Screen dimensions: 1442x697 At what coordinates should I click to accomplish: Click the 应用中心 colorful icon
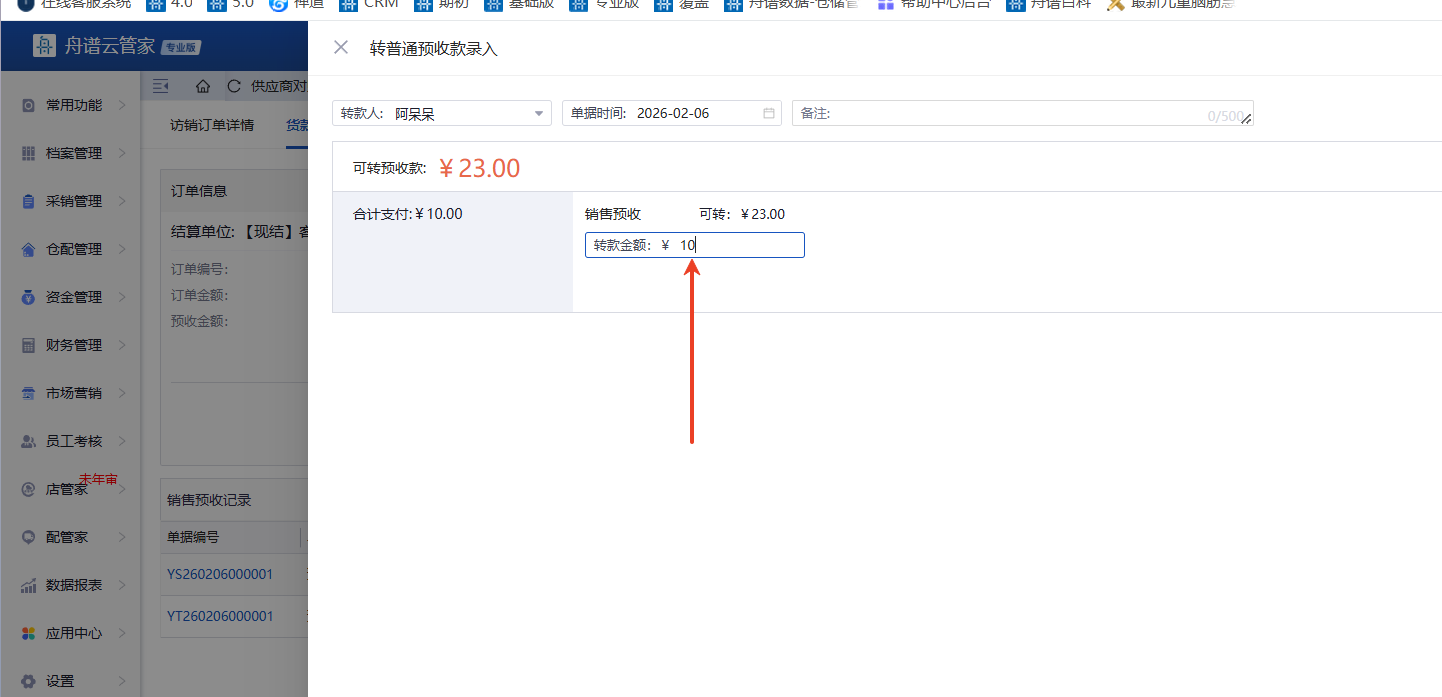point(28,633)
